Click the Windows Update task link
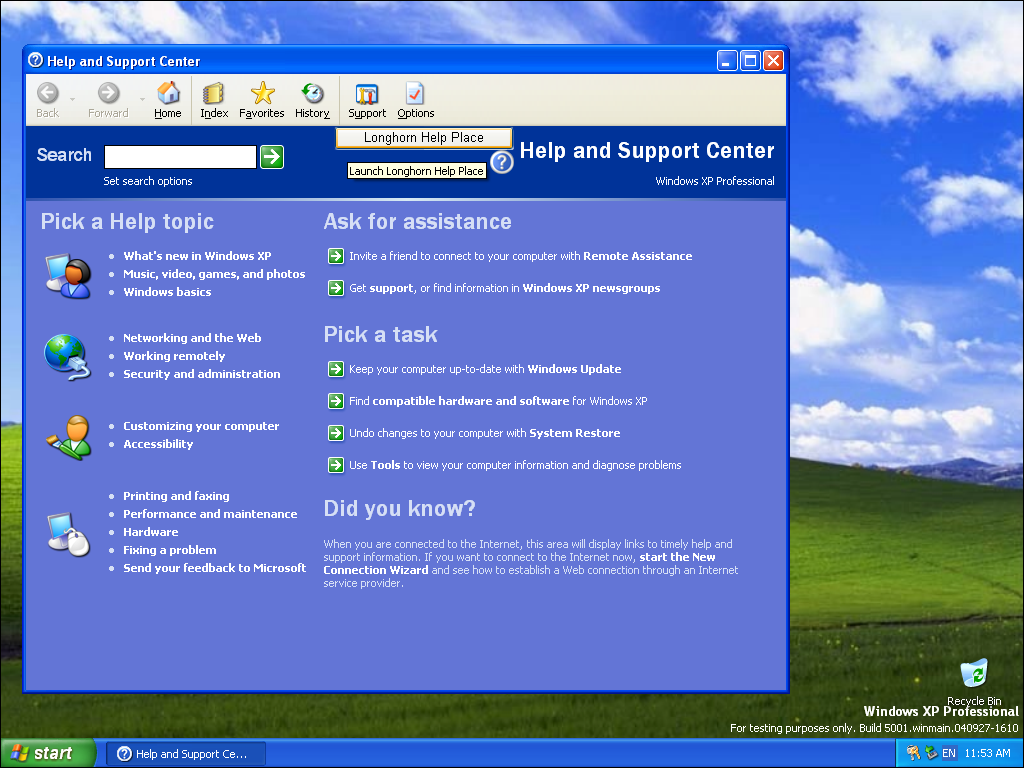Viewport: 1024px width, 768px height. [x=485, y=369]
